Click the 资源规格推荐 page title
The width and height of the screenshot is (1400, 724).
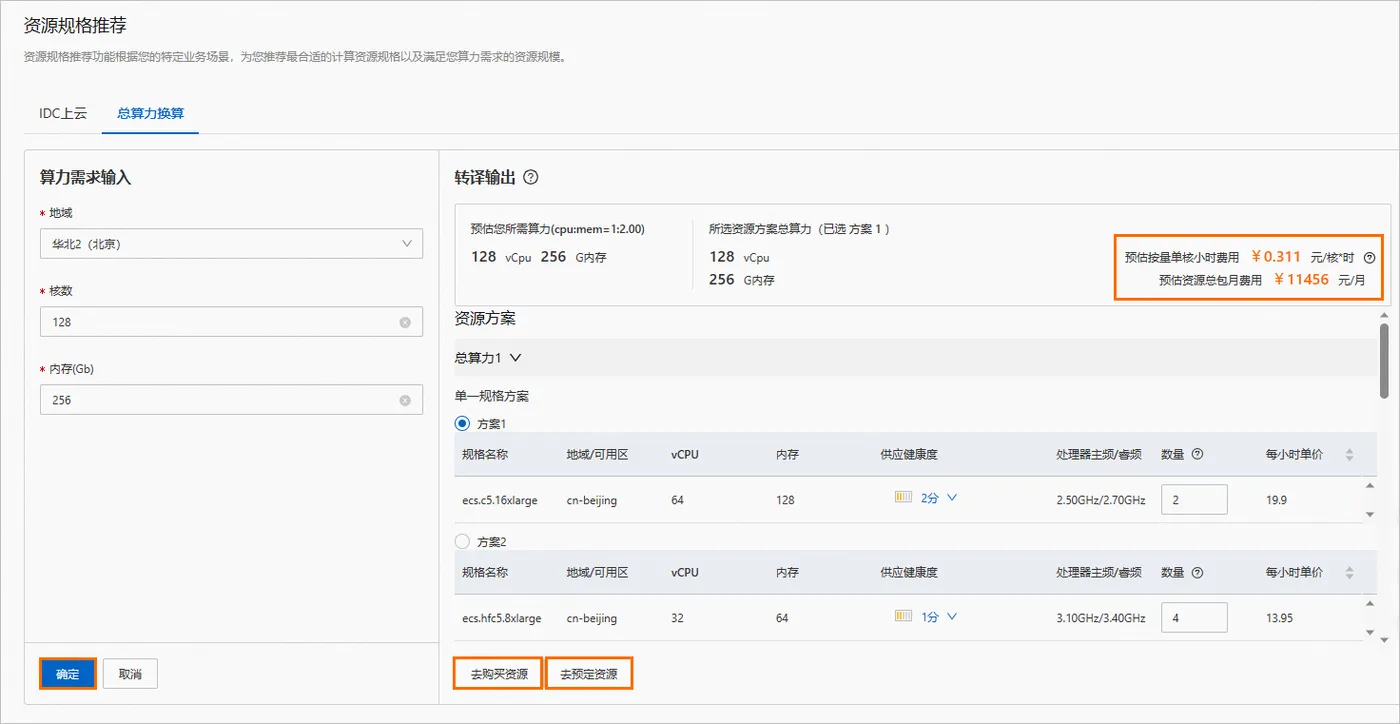75,25
